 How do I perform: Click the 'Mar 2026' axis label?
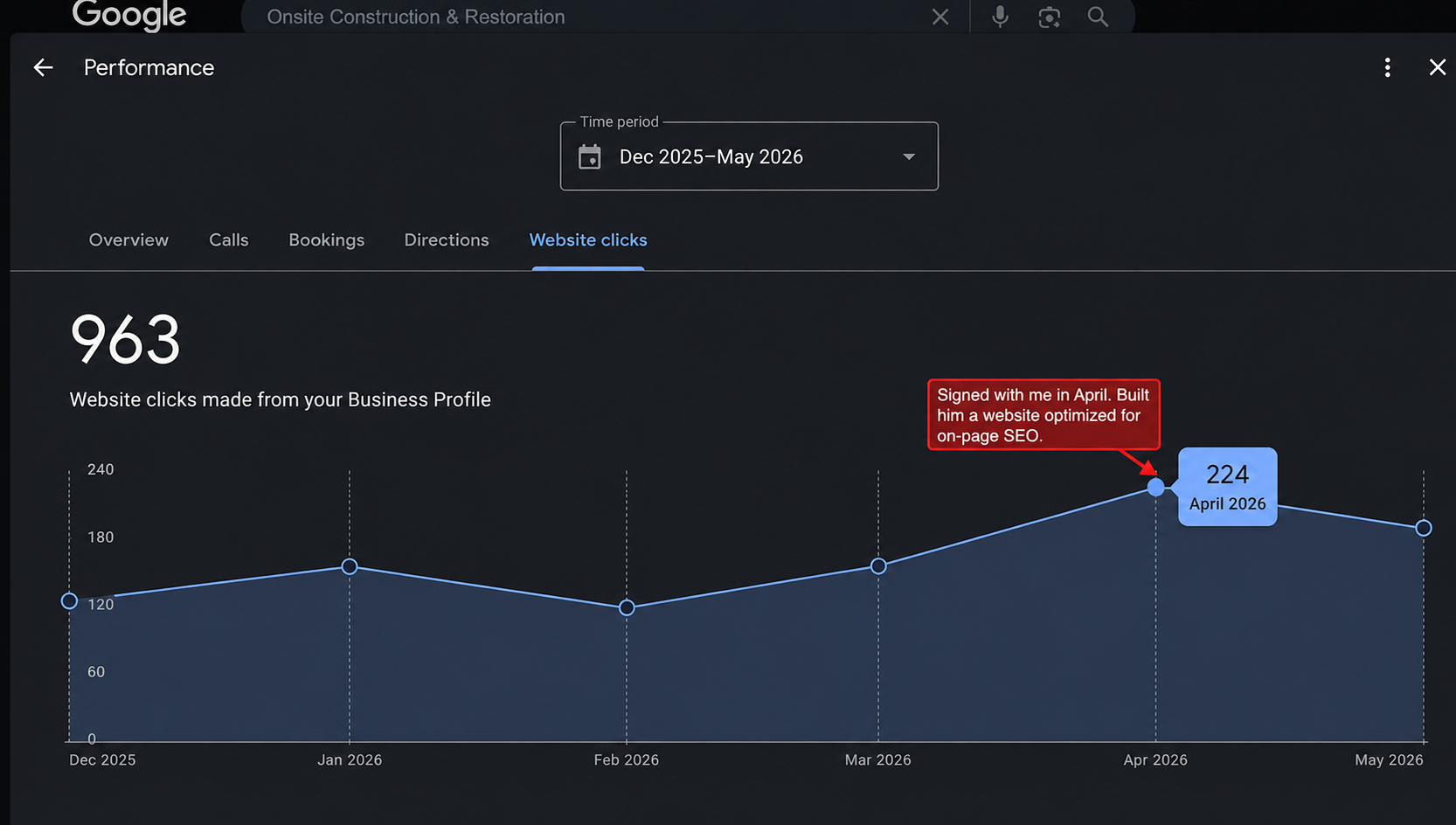click(x=877, y=759)
